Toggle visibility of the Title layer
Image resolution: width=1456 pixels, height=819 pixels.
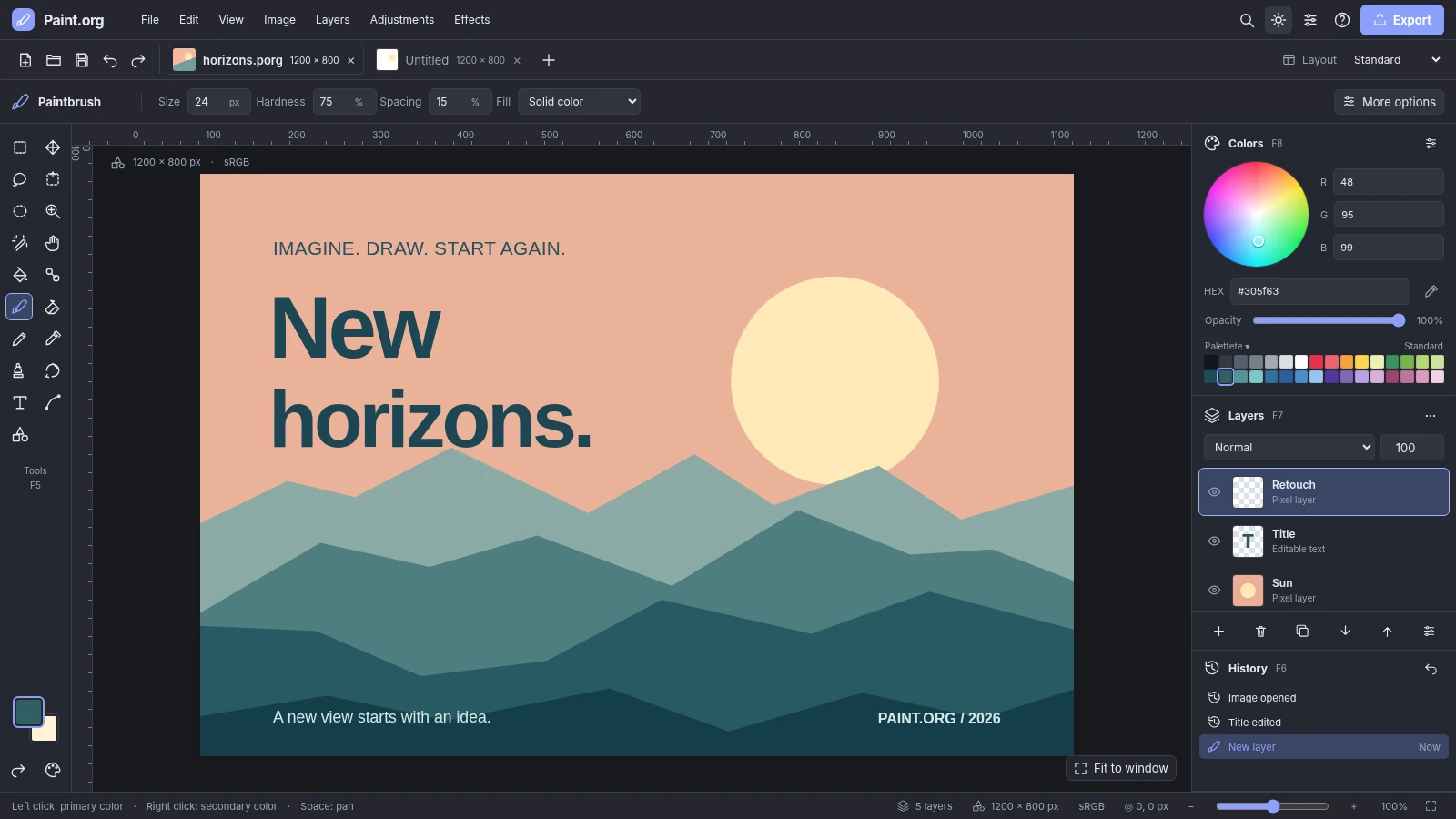tap(1214, 541)
